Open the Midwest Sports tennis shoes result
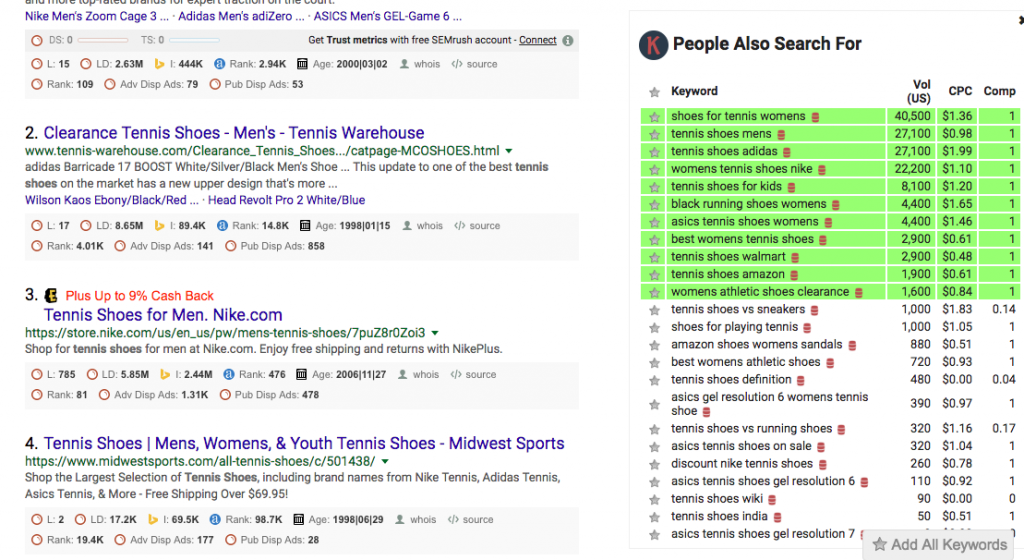Viewport: 1024px width, 560px height. [x=304, y=444]
